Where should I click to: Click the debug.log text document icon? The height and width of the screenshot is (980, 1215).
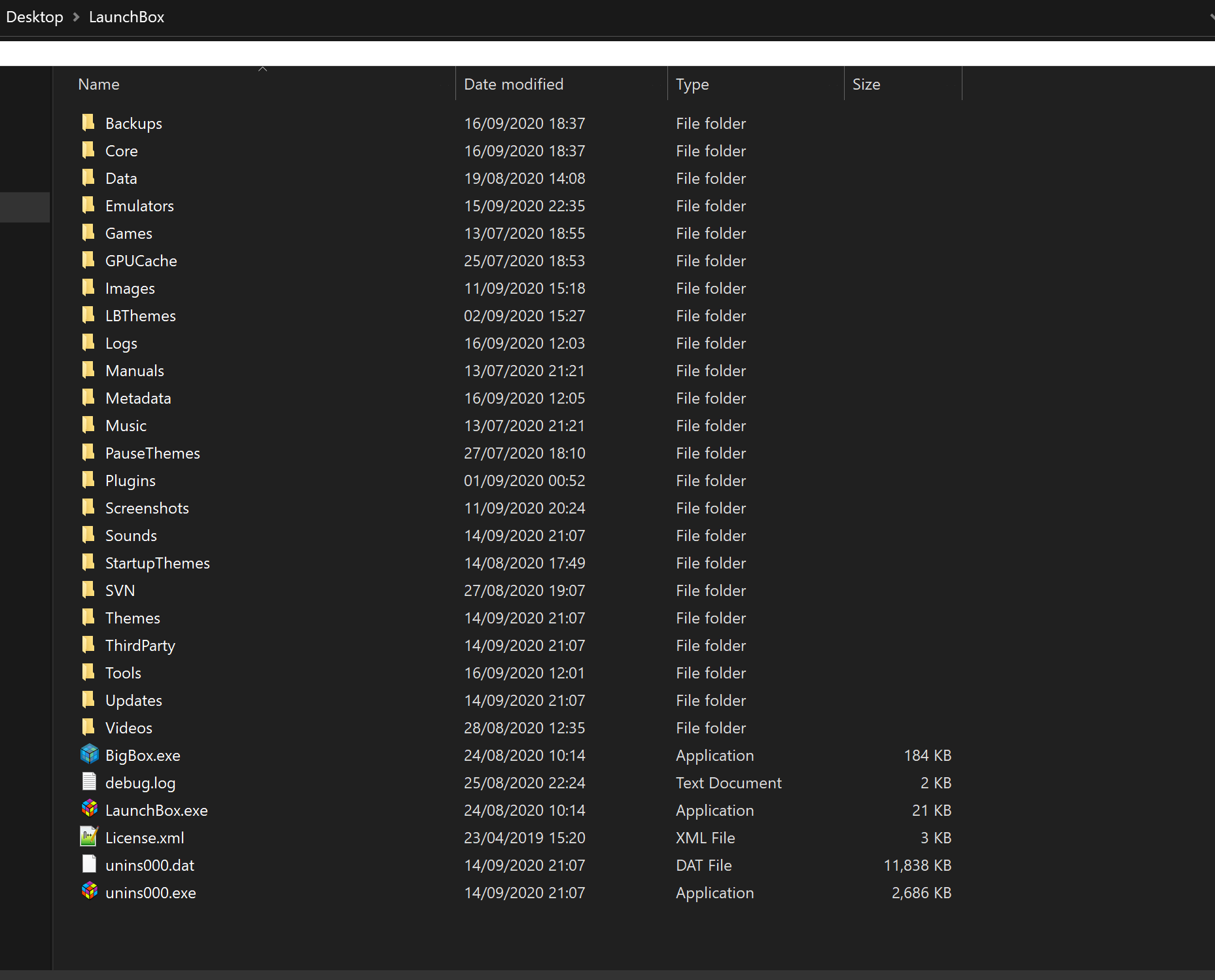point(89,782)
